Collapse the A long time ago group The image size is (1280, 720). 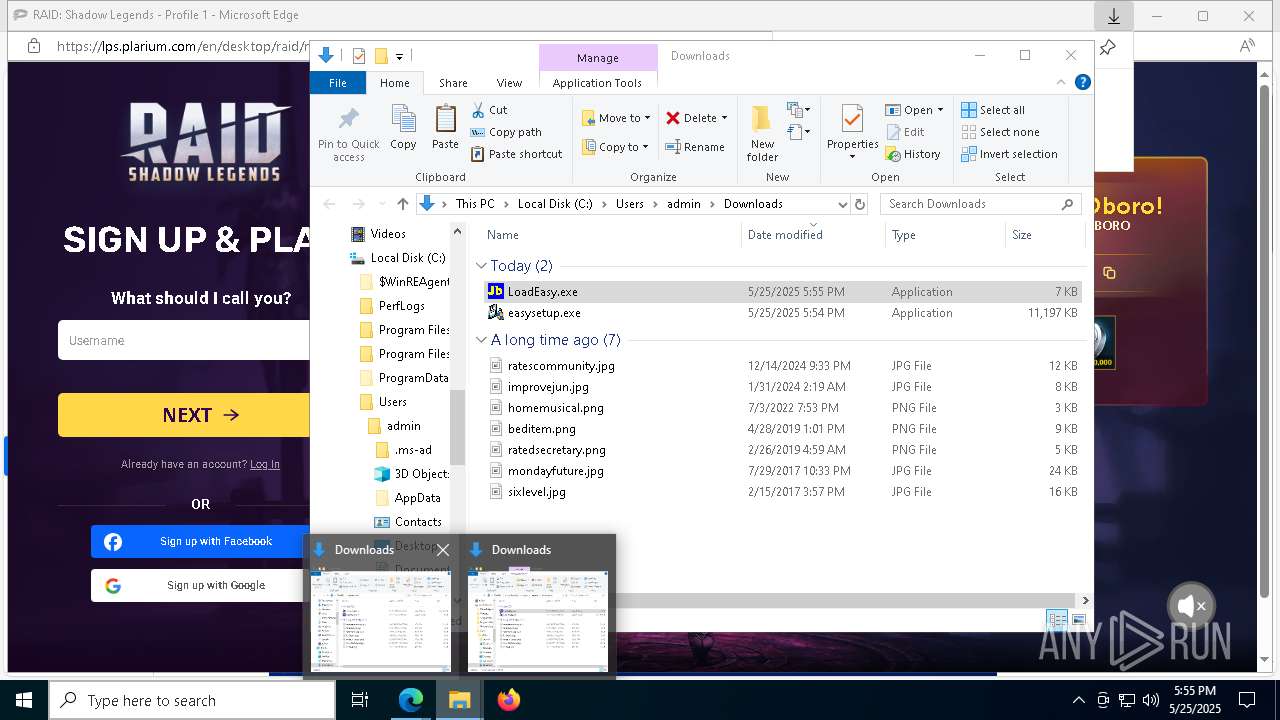coord(482,340)
